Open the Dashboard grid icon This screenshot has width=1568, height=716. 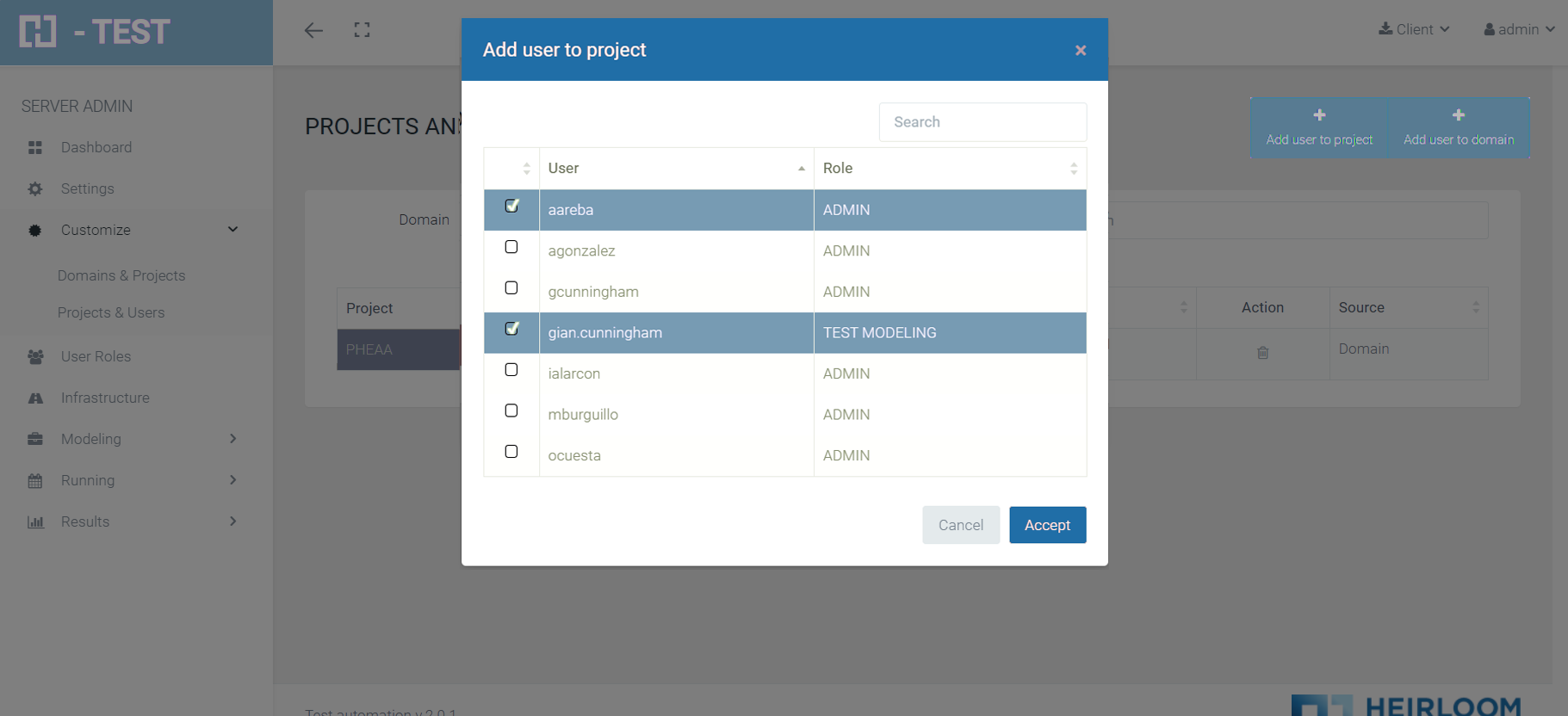tap(35, 148)
